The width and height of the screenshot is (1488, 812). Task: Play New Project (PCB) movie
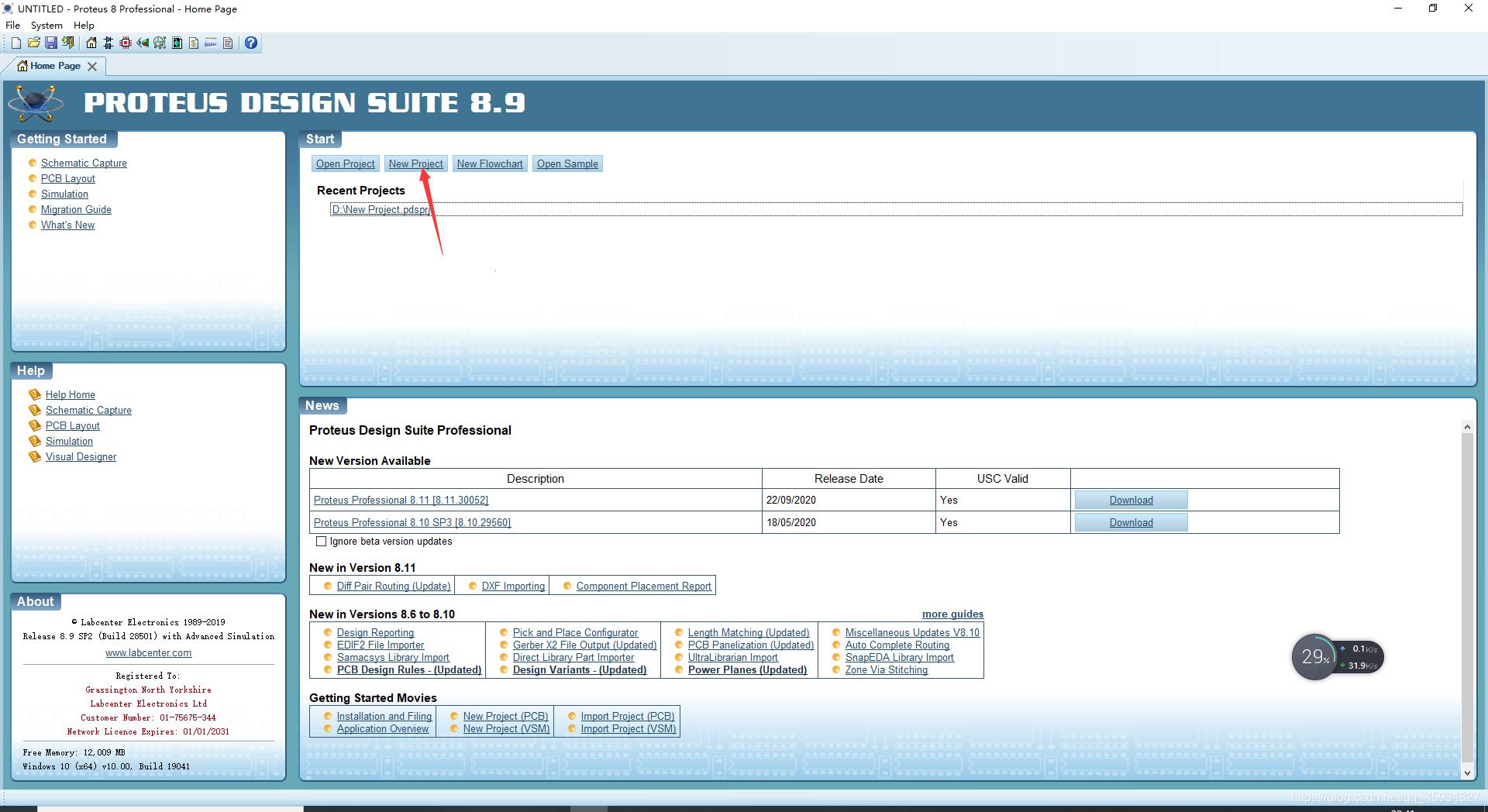(x=505, y=716)
